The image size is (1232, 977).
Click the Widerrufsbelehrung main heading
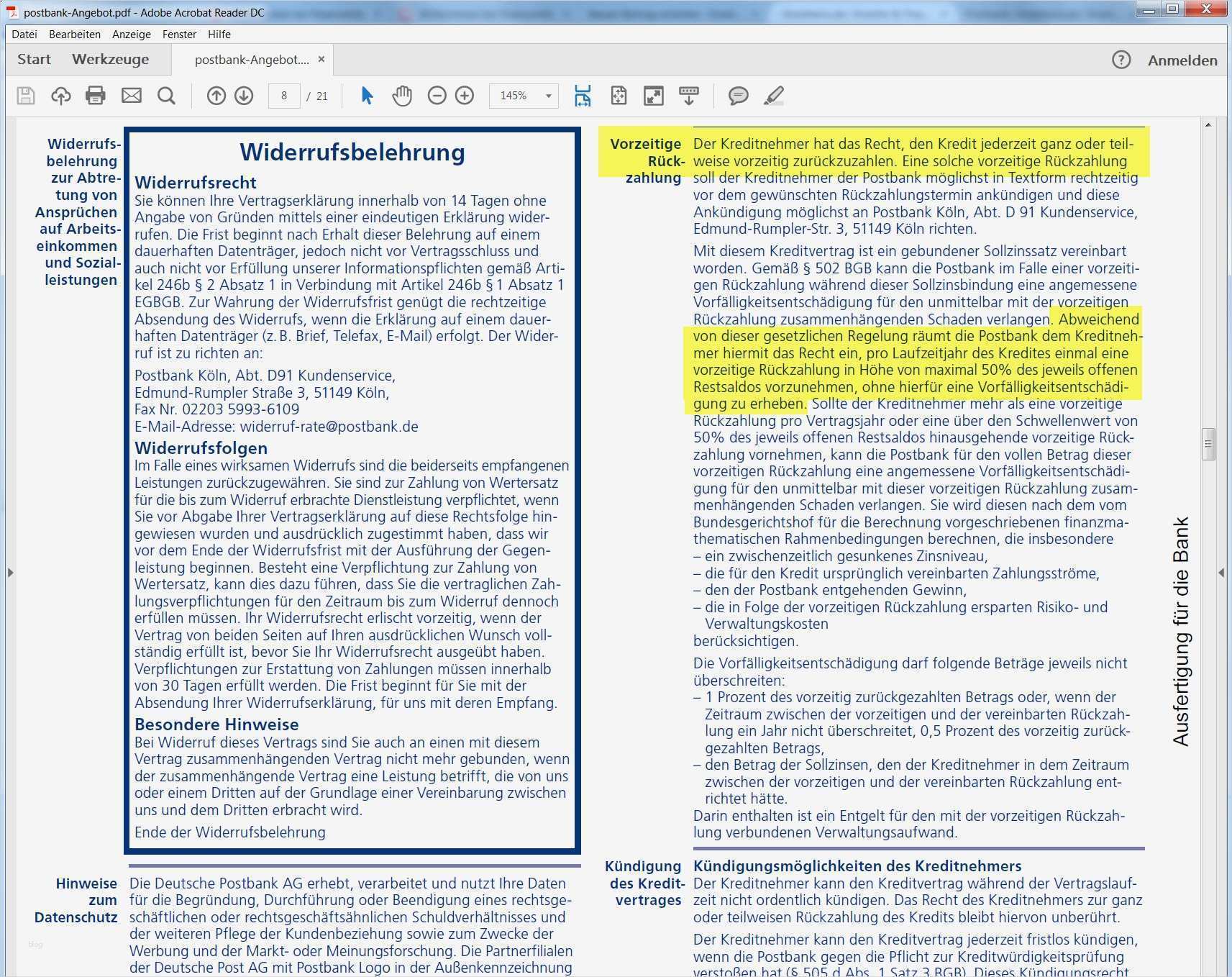(352, 153)
